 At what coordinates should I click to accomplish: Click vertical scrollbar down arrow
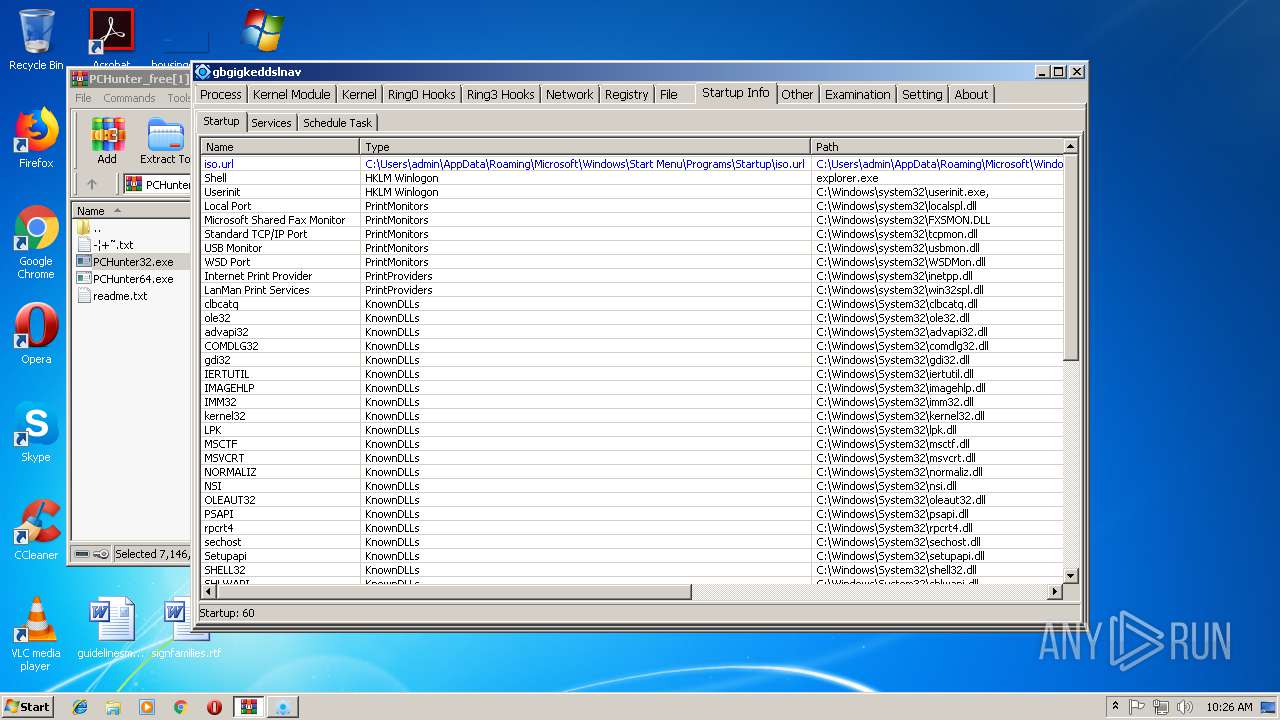(x=1070, y=575)
